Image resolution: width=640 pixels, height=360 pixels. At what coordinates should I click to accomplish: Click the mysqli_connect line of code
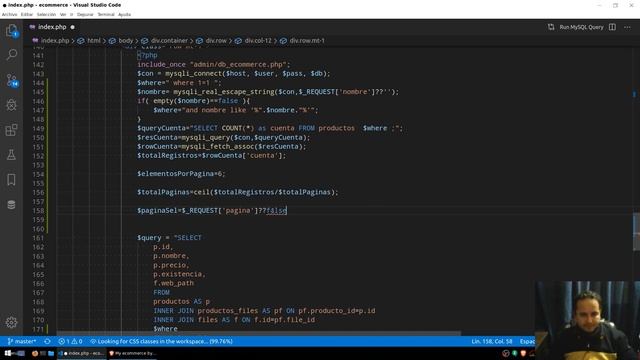[233, 73]
